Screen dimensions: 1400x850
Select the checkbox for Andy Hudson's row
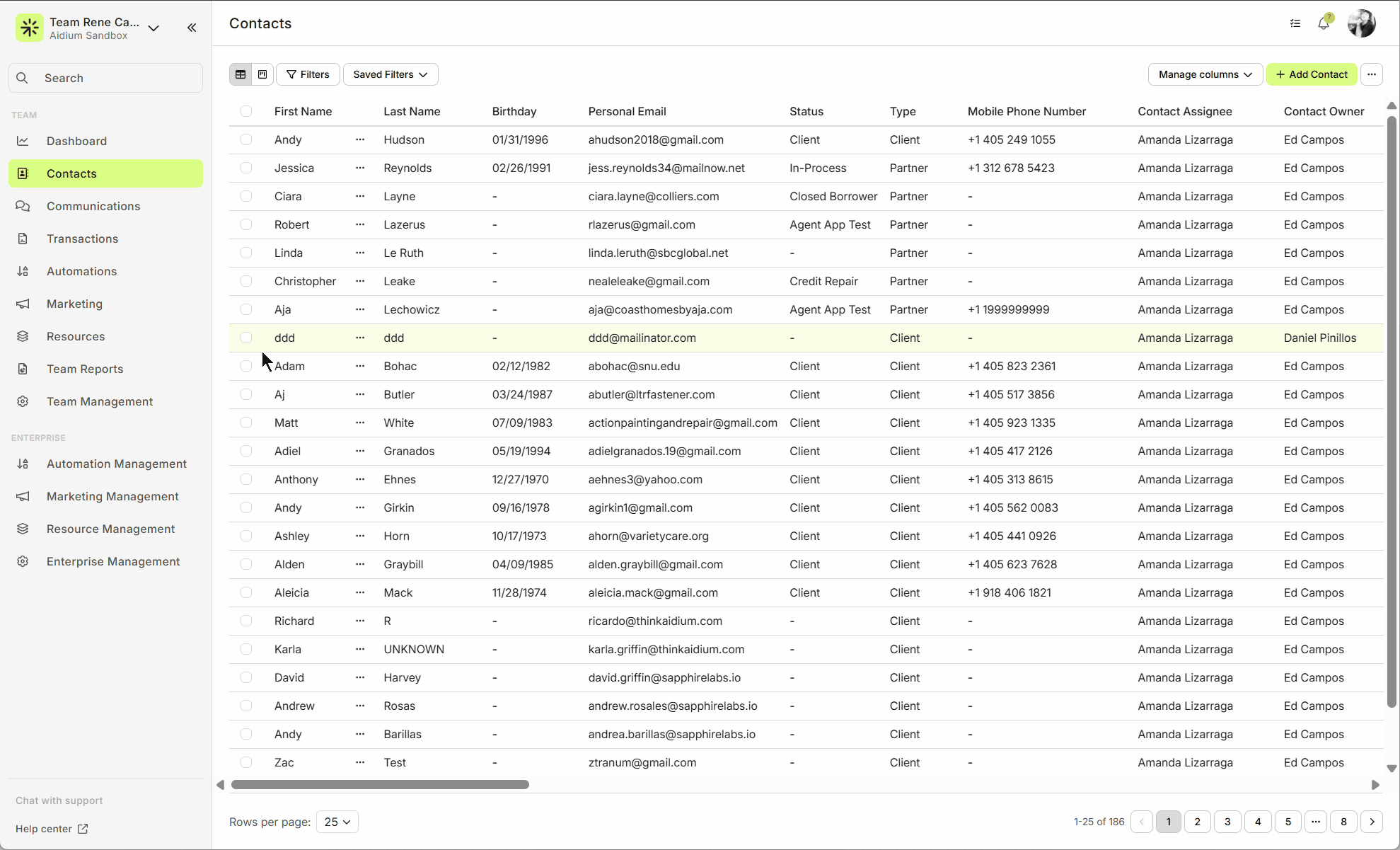[x=246, y=139]
